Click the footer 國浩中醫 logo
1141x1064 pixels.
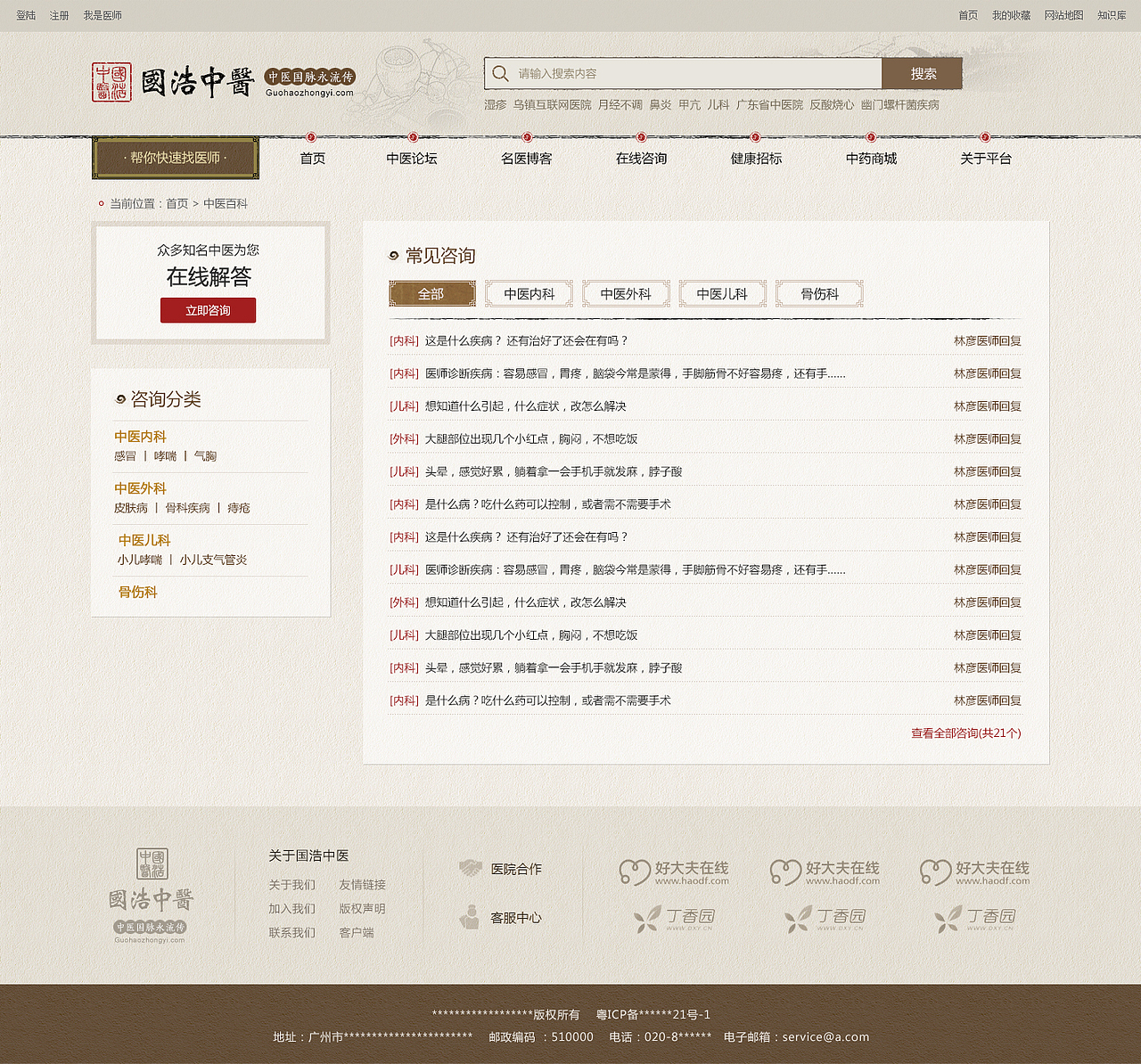click(x=151, y=896)
